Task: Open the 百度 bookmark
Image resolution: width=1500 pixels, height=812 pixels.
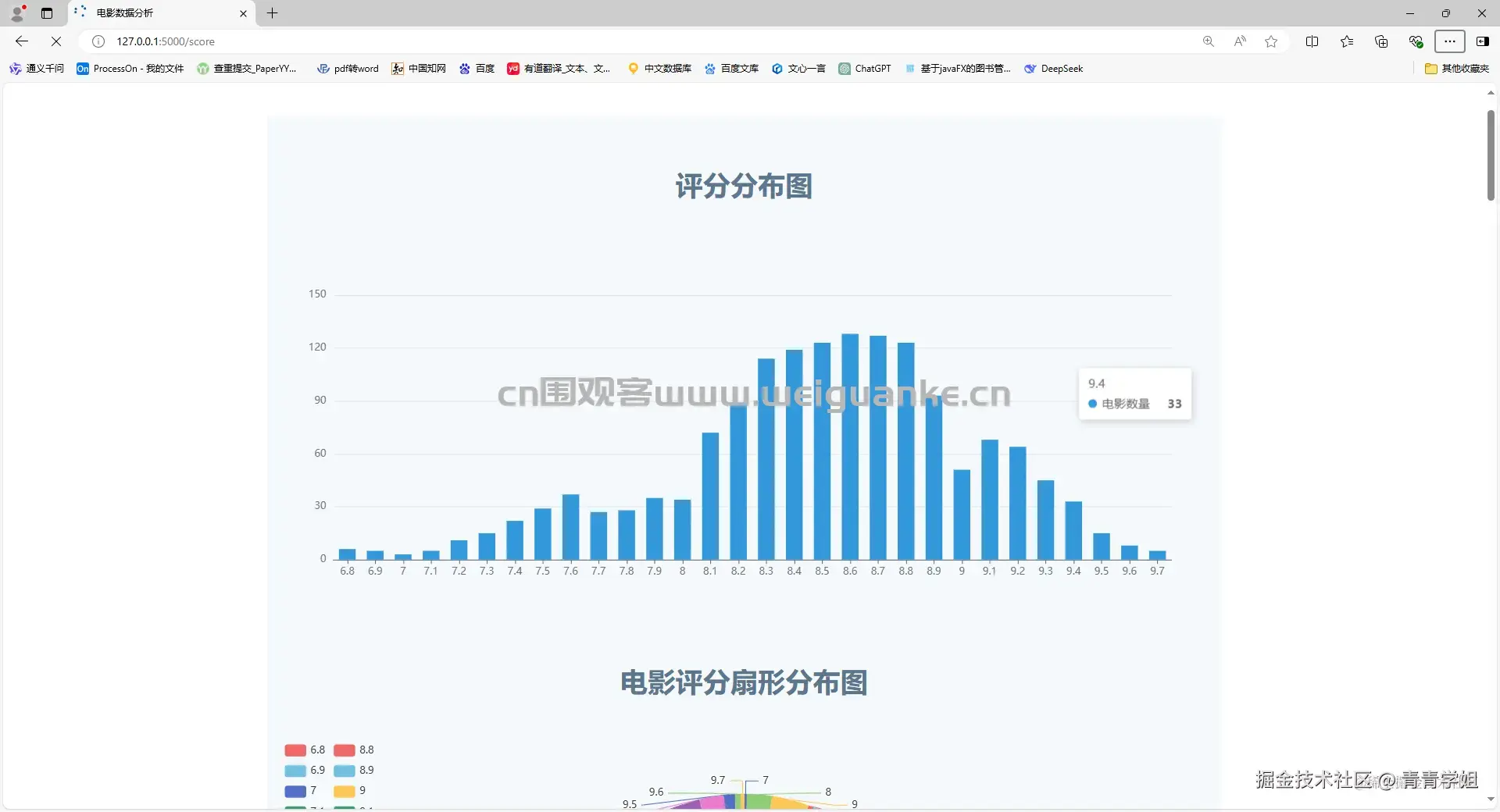Action: click(x=477, y=69)
